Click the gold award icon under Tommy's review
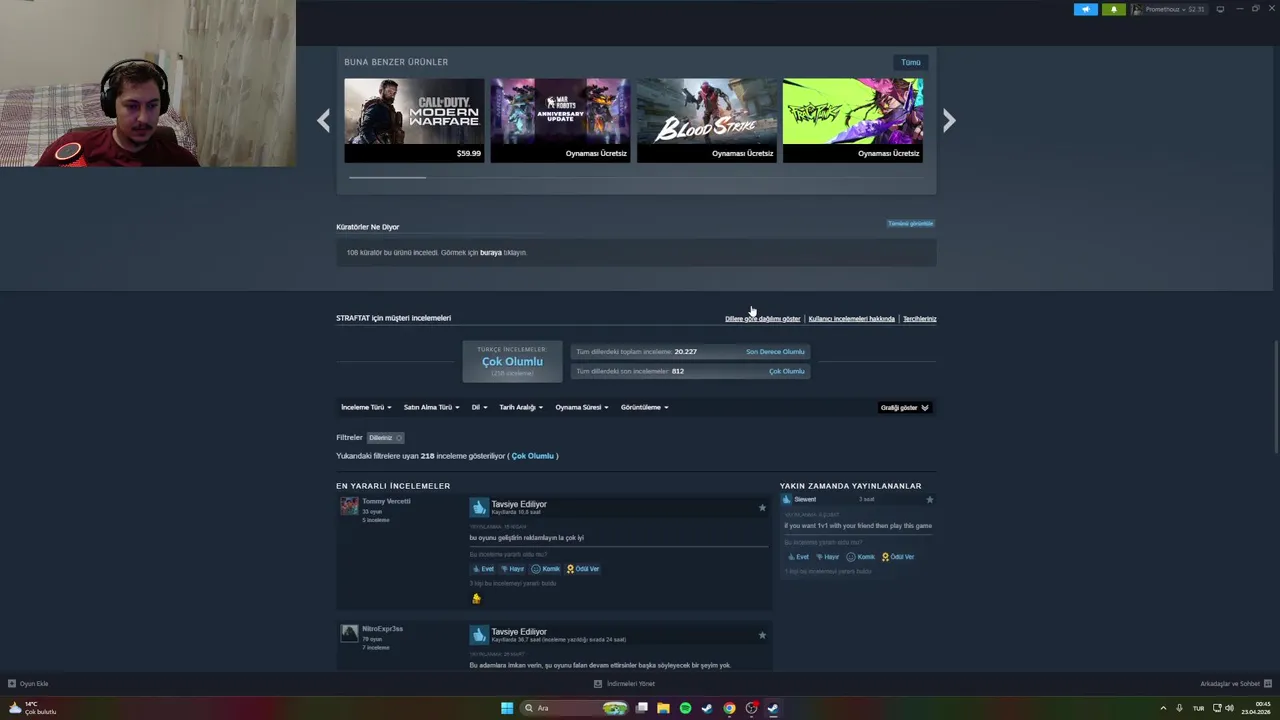The height and width of the screenshot is (720, 1280). (476, 598)
